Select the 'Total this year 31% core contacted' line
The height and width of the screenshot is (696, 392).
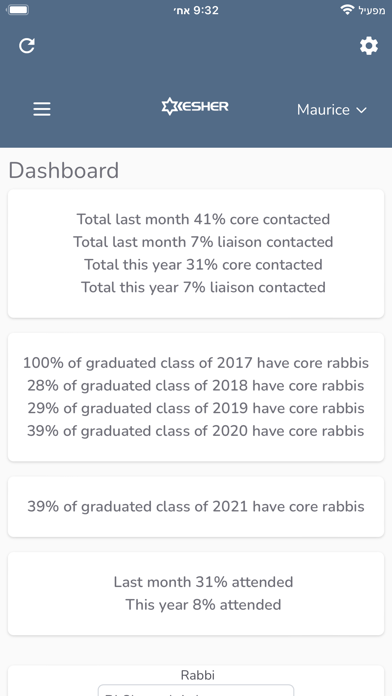203,265
